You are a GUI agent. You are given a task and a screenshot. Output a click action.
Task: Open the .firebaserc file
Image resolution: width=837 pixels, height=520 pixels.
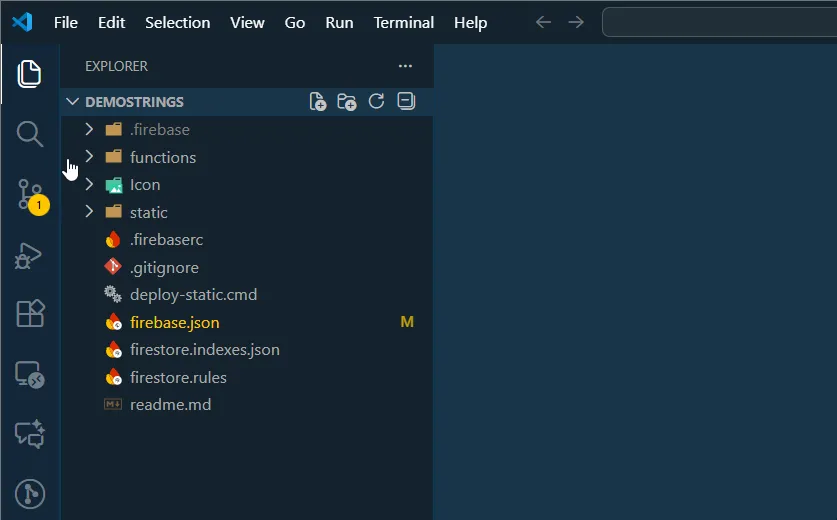166,240
